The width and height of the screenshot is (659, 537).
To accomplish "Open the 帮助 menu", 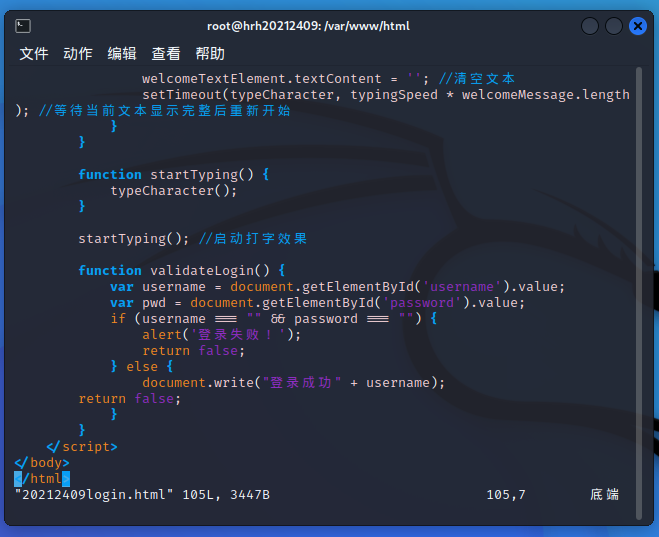I will click(210, 54).
